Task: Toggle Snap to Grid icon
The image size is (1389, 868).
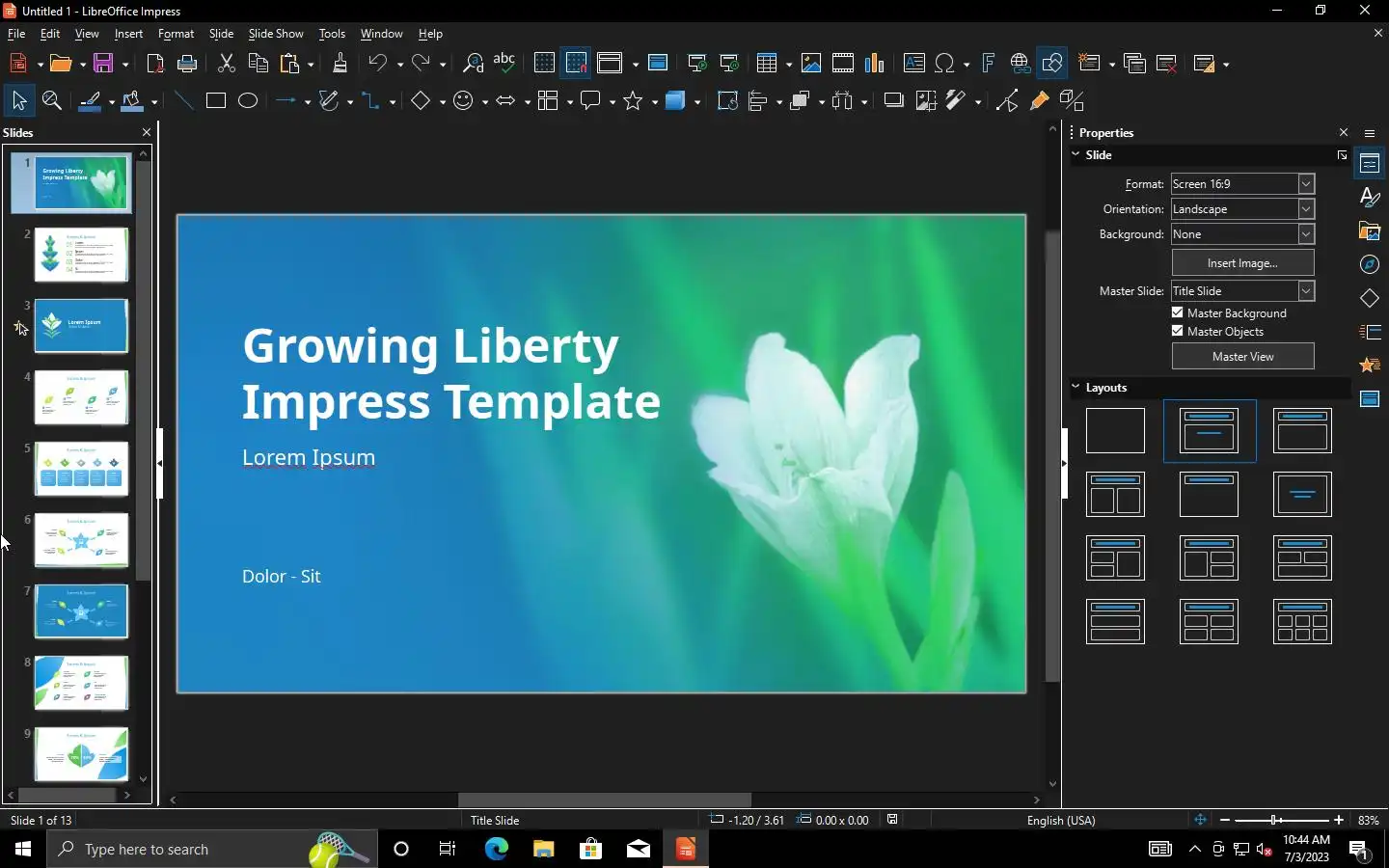Action: point(577,64)
